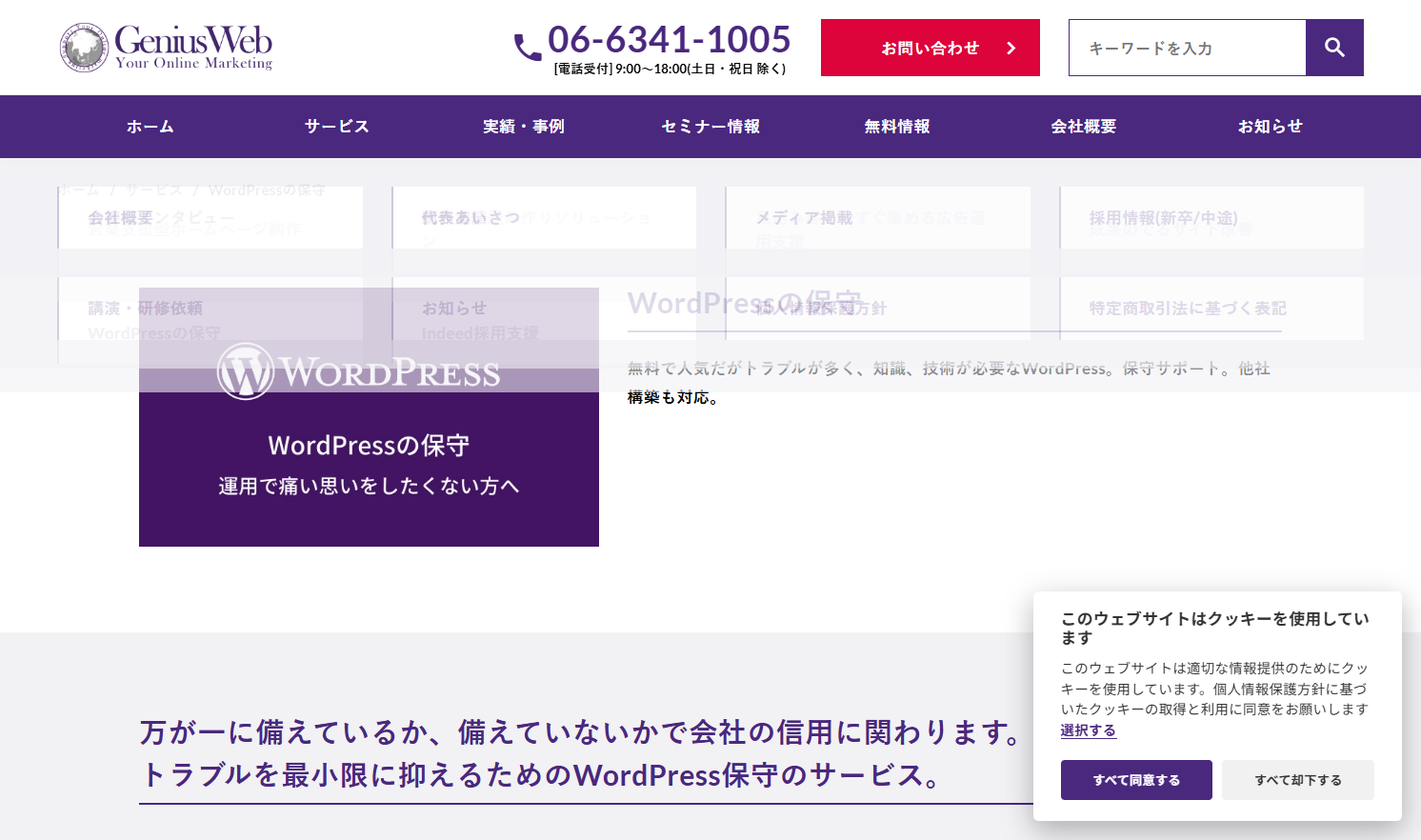The width and height of the screenshot is (1421, 840).
Task: Click the このウェブサイトはクッキーを使用しています heading
Action: 1215,629
